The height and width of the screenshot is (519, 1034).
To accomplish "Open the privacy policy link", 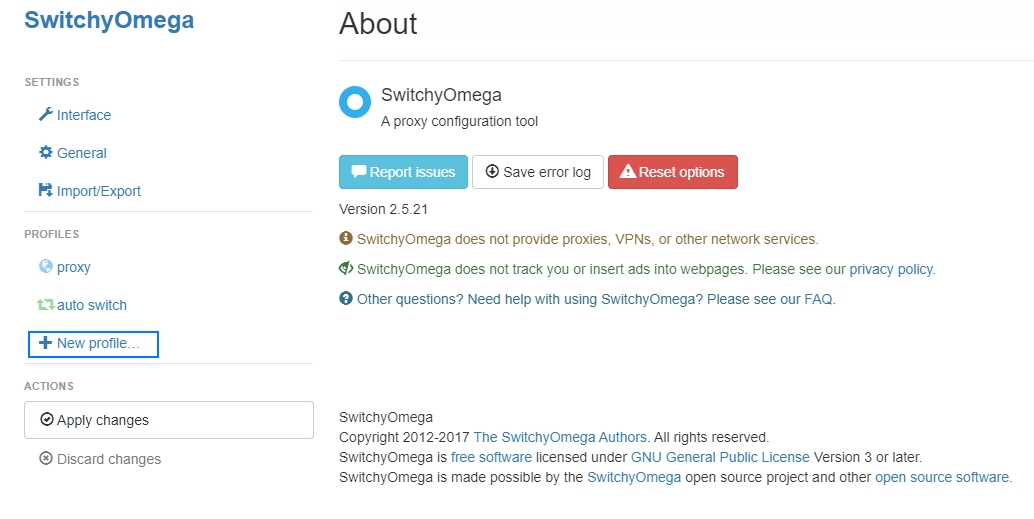I will 891,269.
